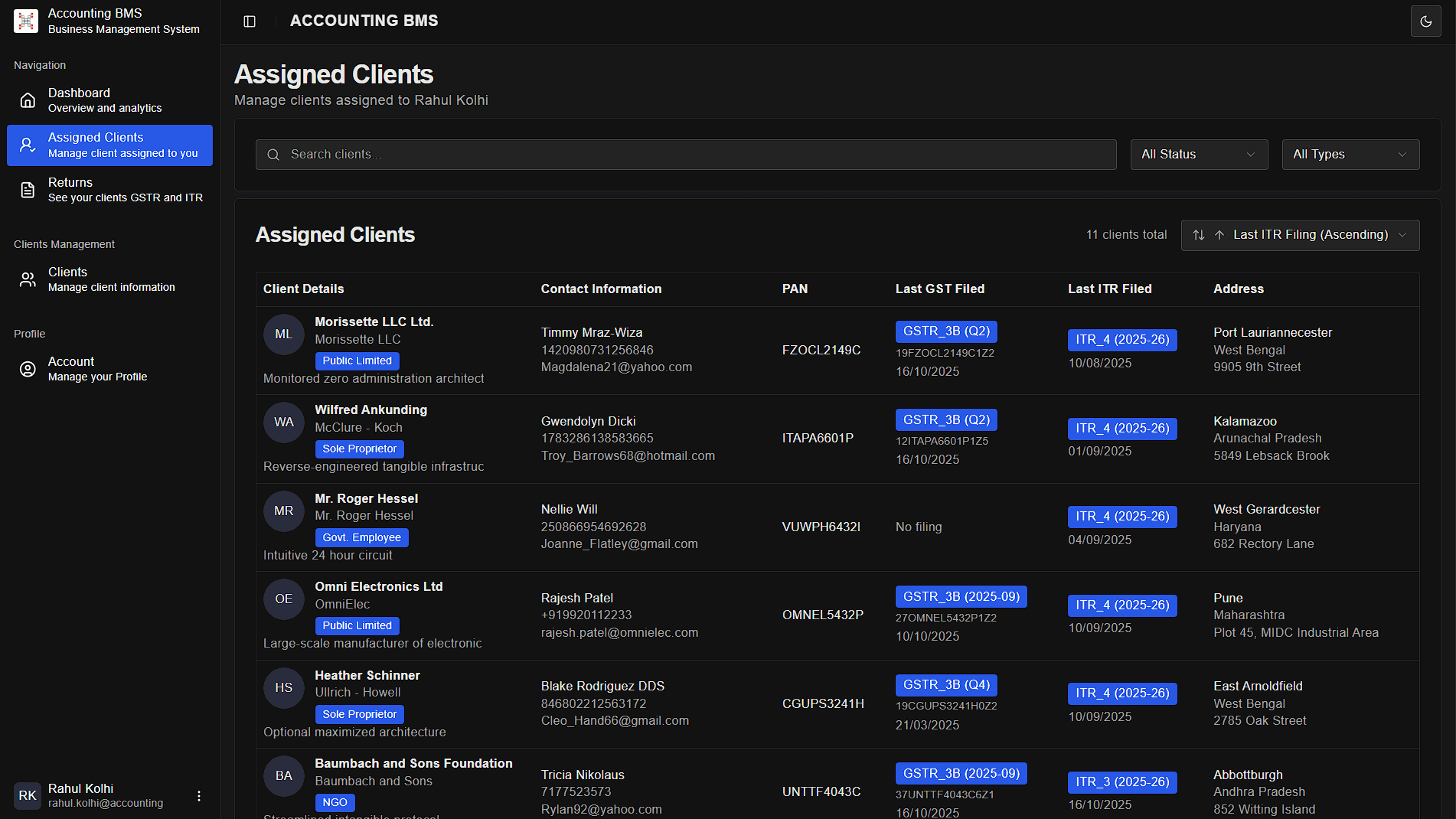This screenshot has width=1456, height=819.
Task: Open the three-dot menu next to Rahul Kolhi
Action: coord(199,795)
